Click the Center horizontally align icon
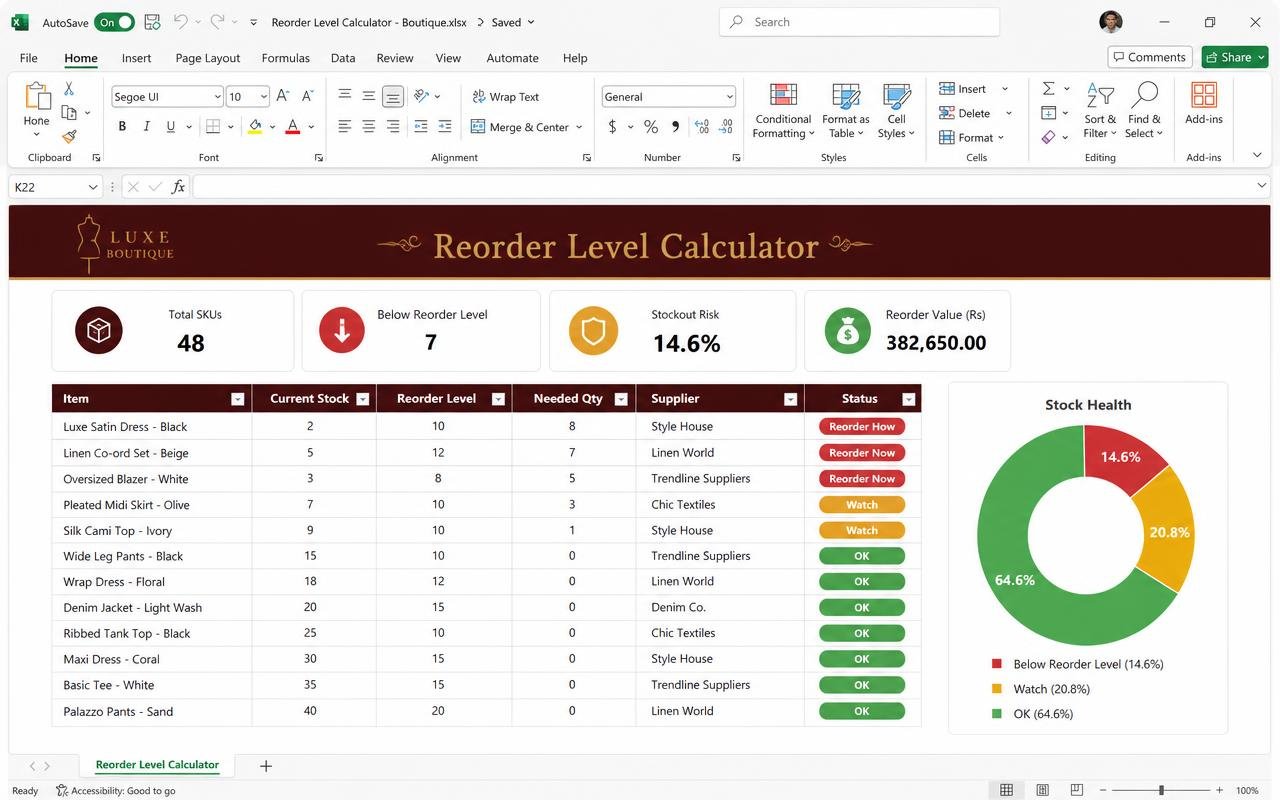The width and height of the screenshot is (1280, 800). coord(369,127)
